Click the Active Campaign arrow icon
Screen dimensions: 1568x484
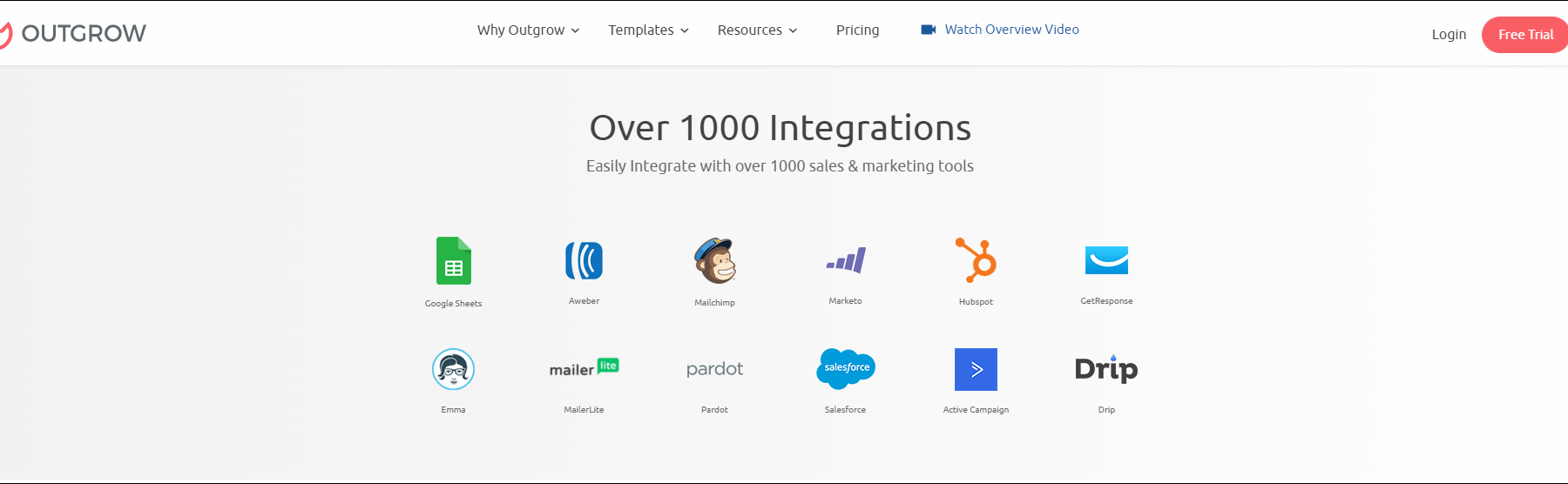tap(976, 369)
